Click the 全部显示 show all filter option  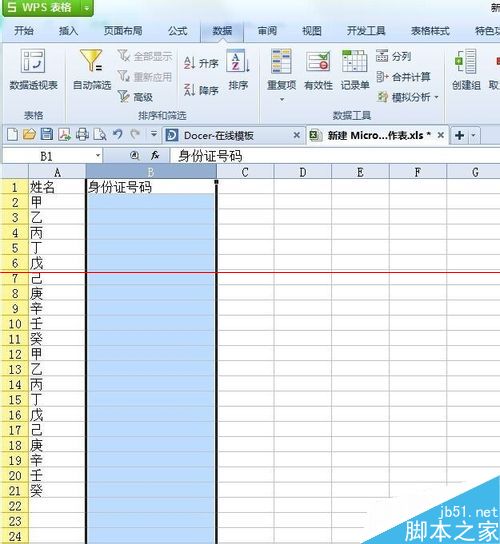[145, 56]
